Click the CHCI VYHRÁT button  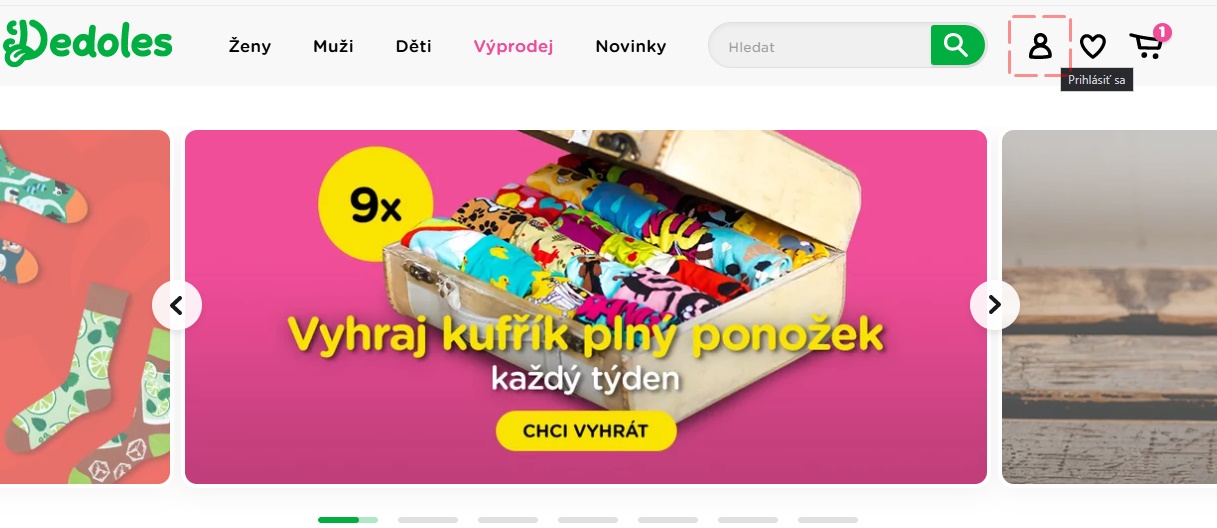coord(586,431)
